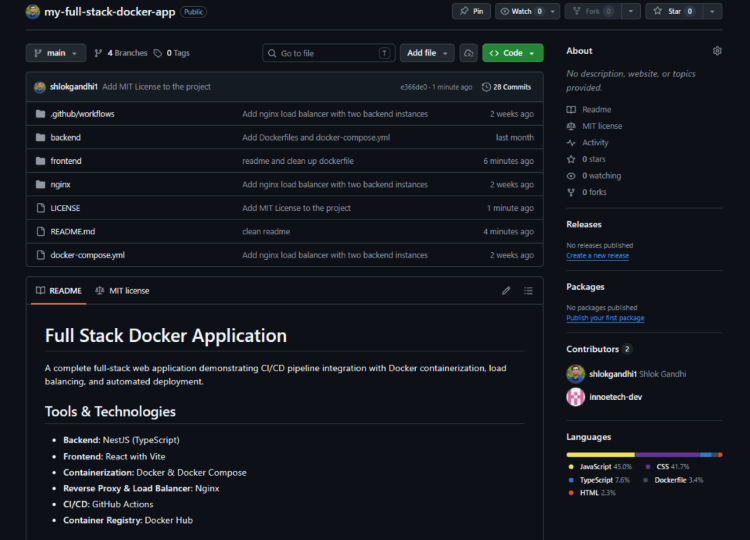
Task: Click Create a new release link
Action: coord(597,256)
